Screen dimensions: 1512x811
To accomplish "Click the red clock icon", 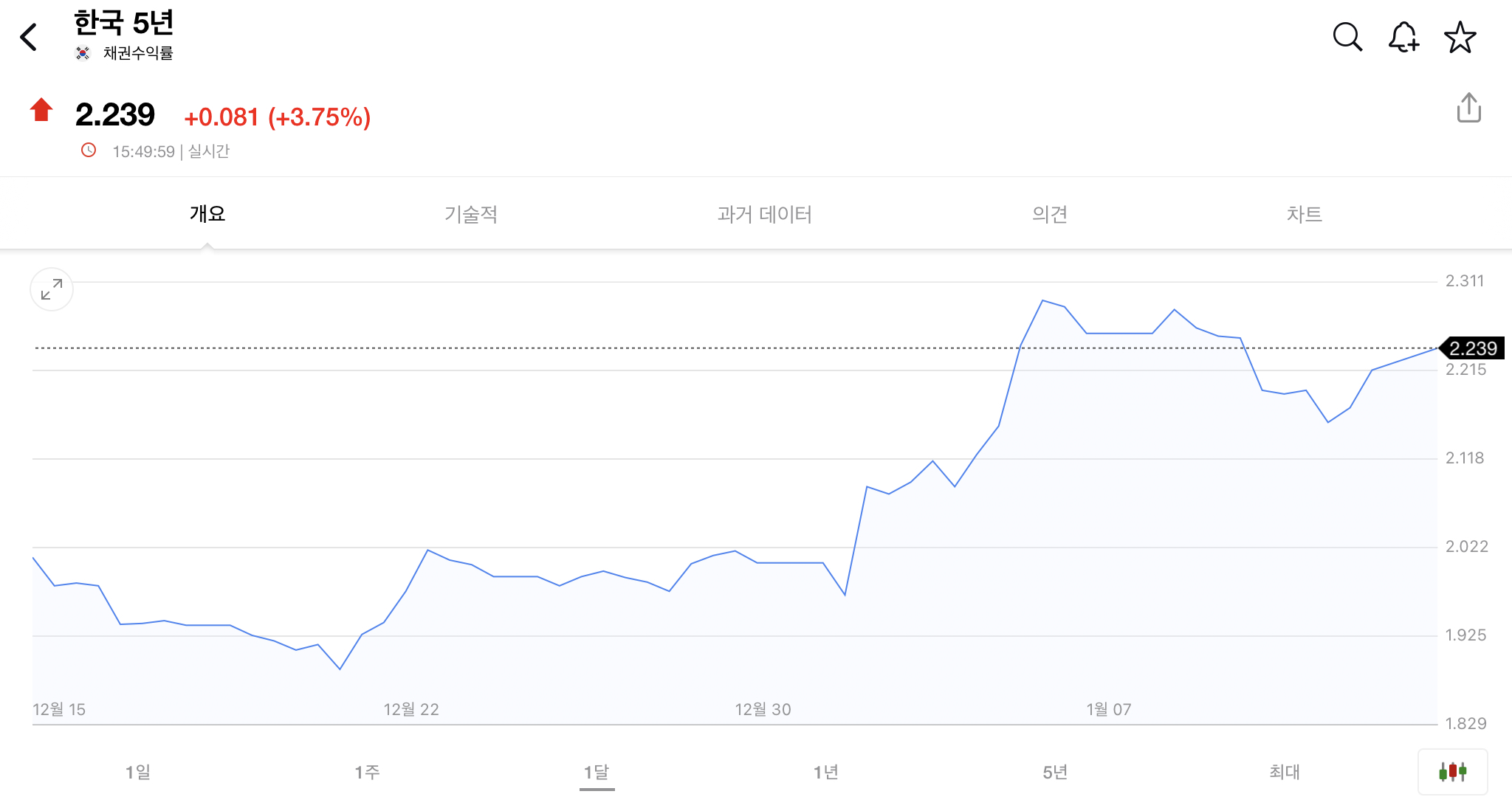I will tap(89, 151).
